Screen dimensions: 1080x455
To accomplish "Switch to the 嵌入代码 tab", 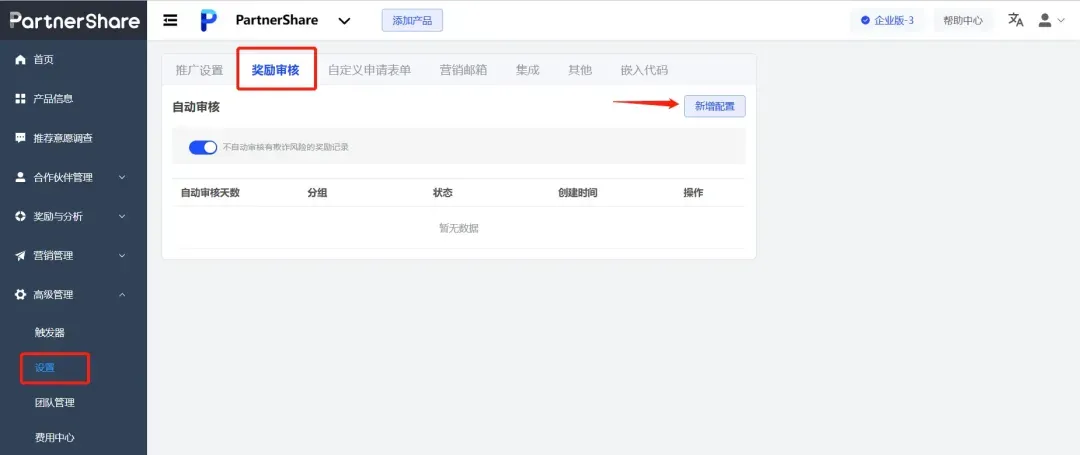I will tap(644, 70).
